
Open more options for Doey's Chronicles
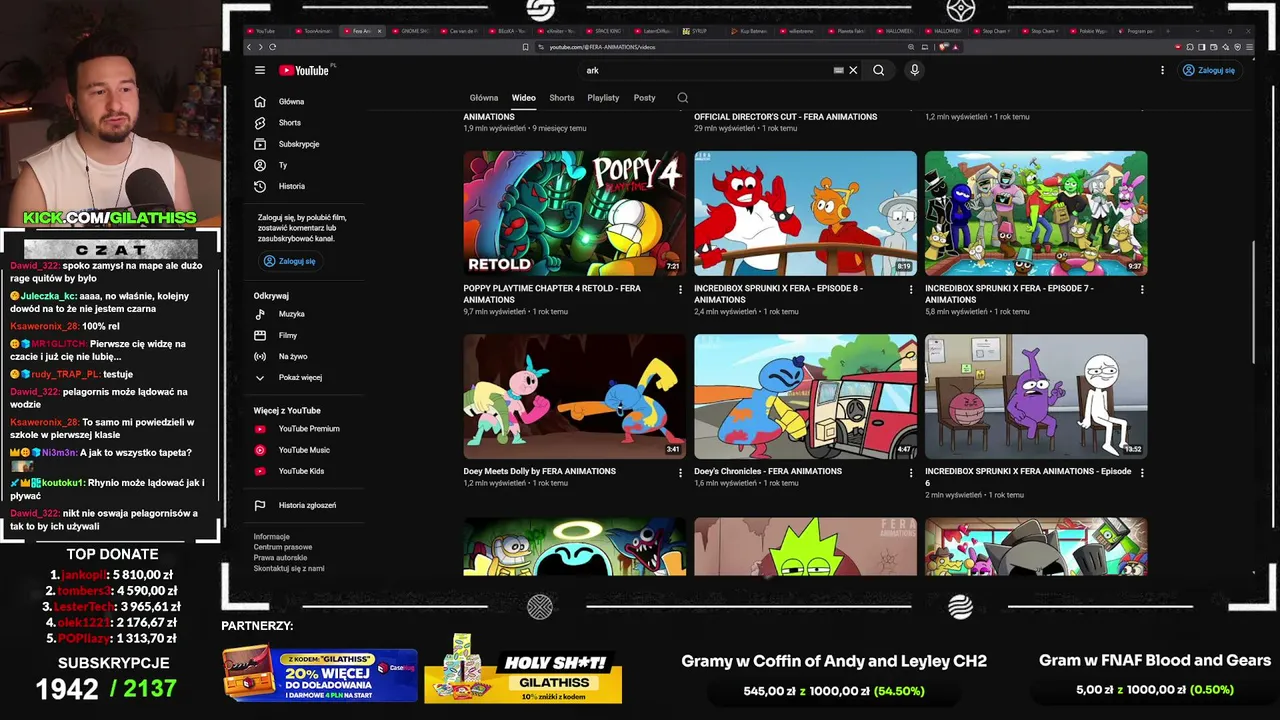coord(910,473)
